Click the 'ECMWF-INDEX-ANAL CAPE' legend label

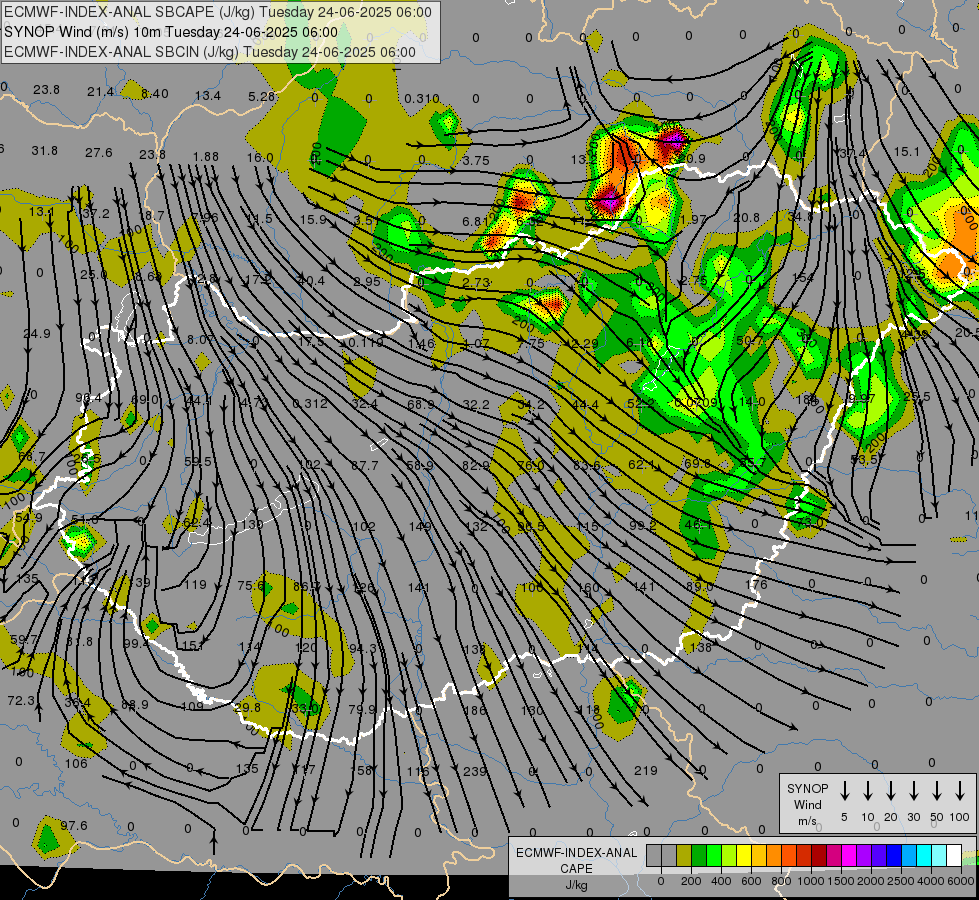(x=576, y=860)
